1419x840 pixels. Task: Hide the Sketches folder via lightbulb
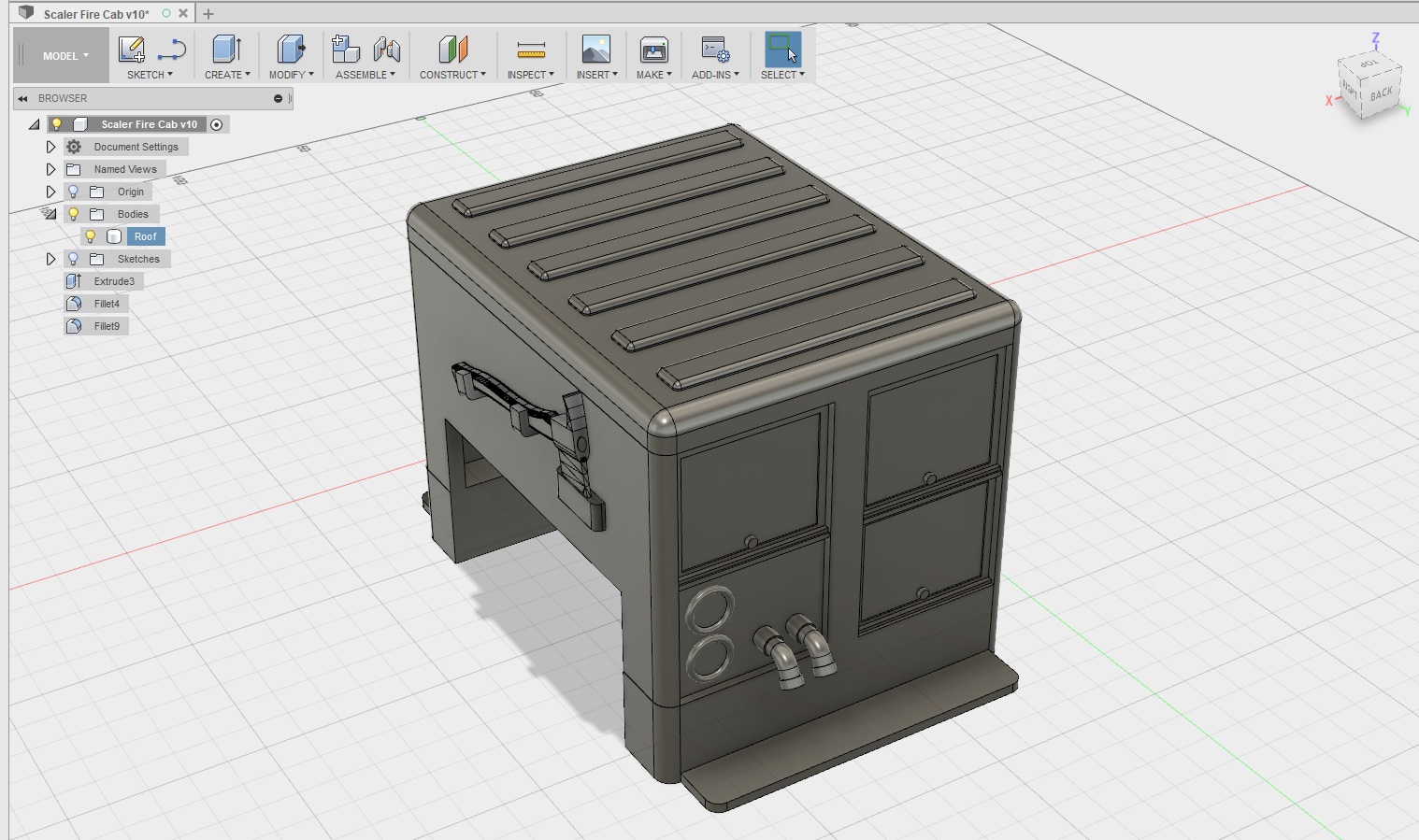pos(73,259)
